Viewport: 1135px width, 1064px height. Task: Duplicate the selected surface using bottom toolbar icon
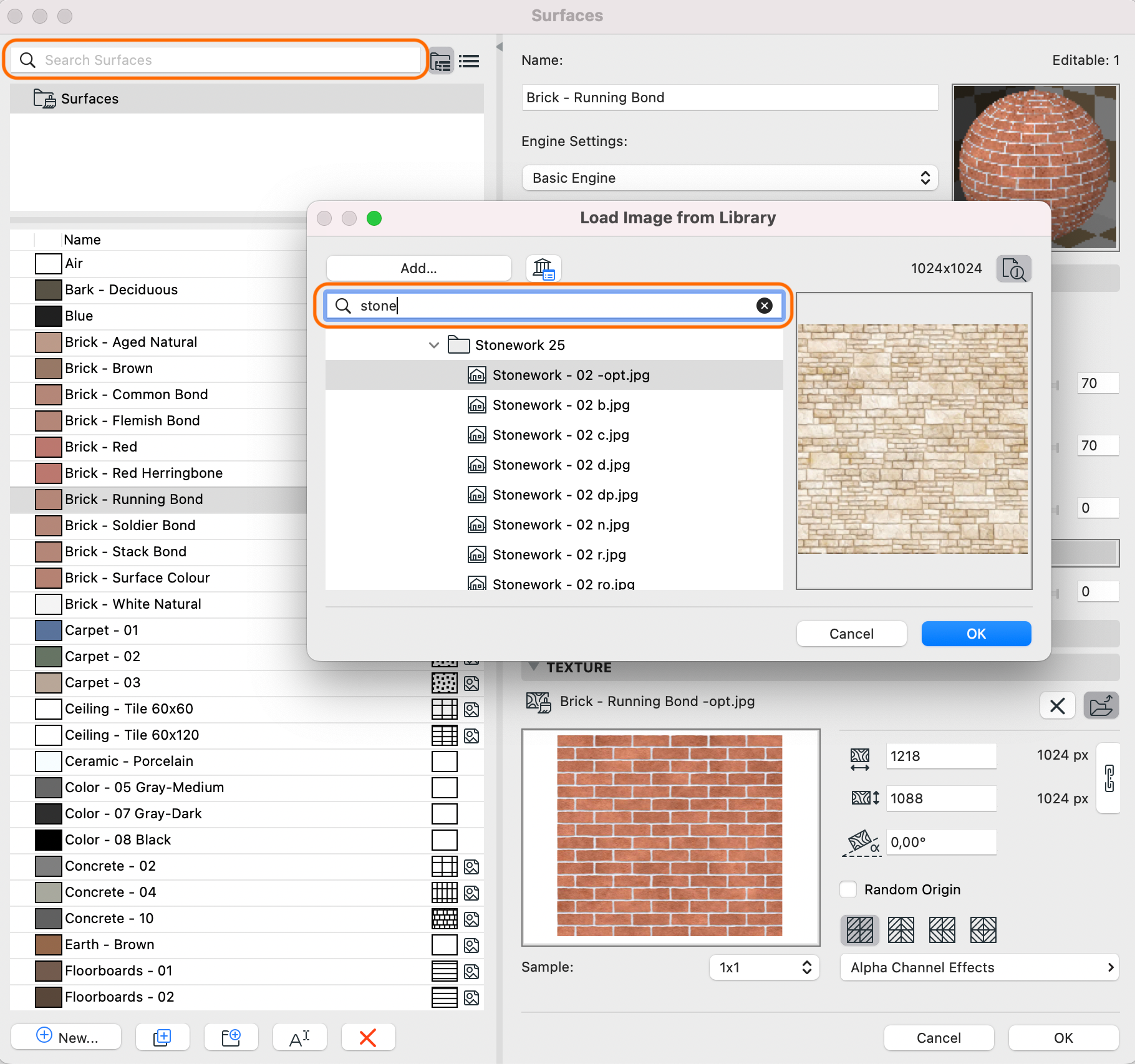tap(163, 1037)
